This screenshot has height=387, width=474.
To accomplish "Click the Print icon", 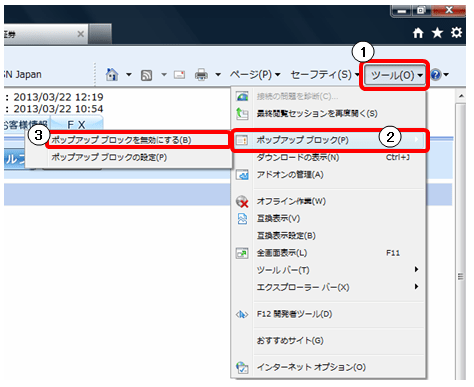I will pyautogui.click(x=201, y=75).
